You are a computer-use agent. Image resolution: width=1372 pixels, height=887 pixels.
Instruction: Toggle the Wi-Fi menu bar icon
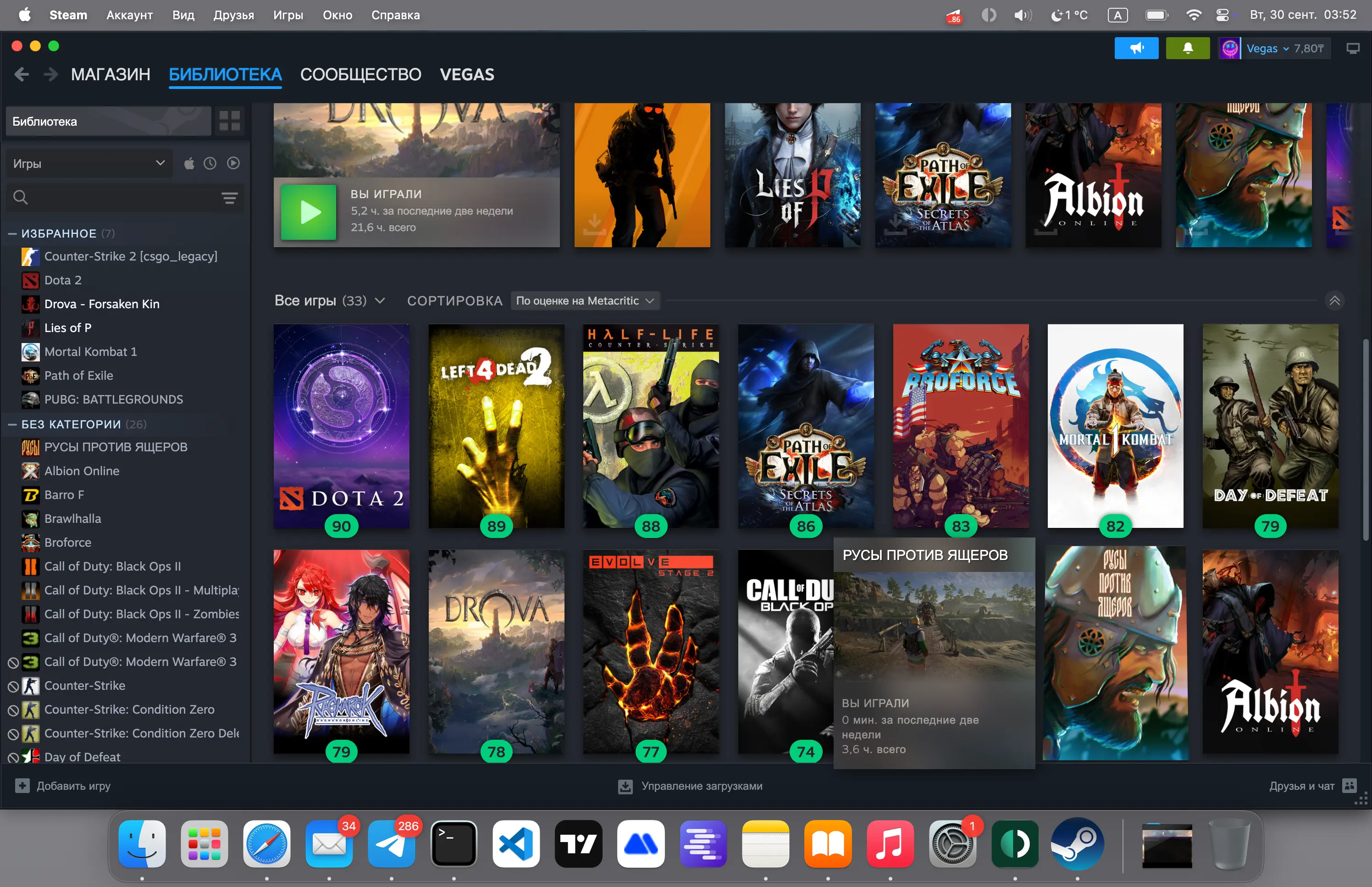pos(1194,15)
